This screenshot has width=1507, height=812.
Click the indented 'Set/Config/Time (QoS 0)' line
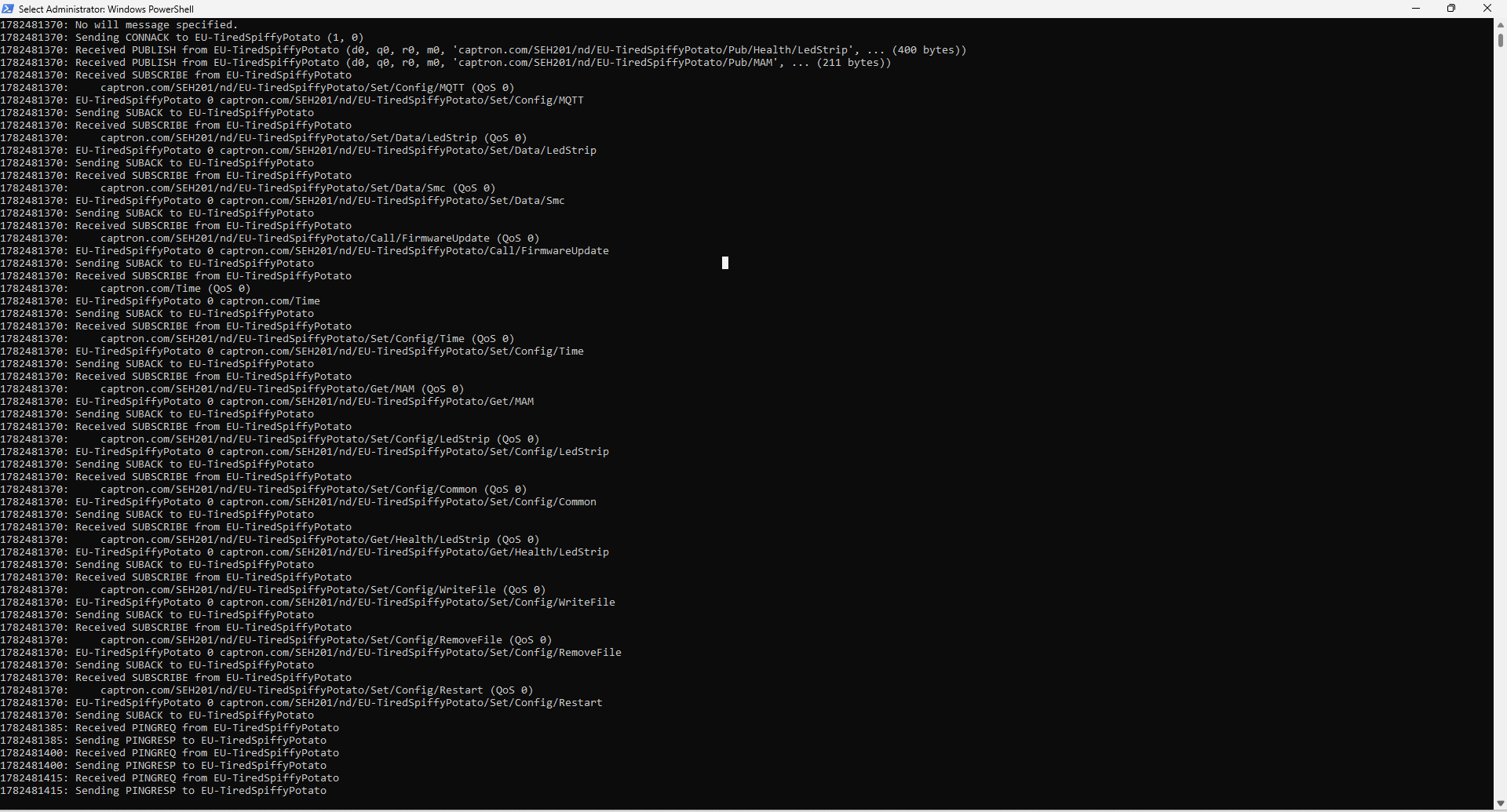point(257,339)
